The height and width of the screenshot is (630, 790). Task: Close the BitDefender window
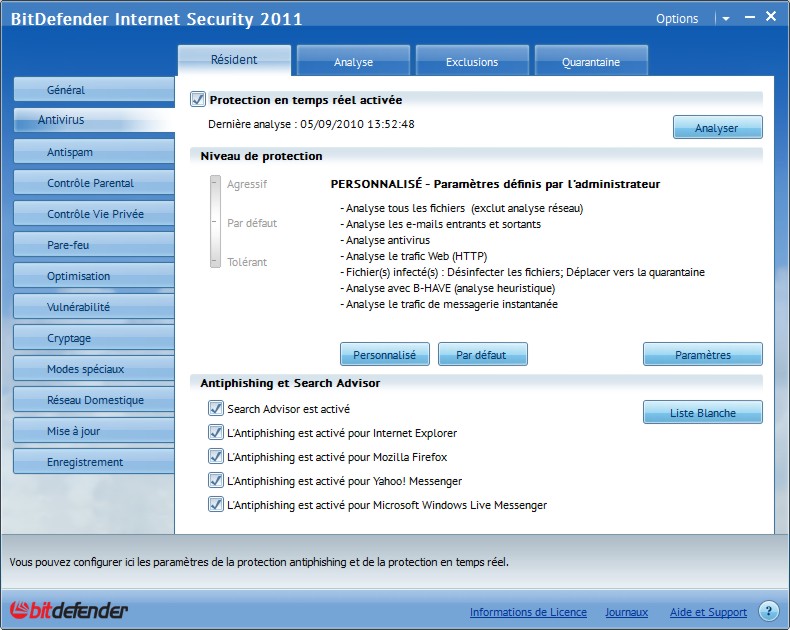pyautogui.click(x=771, y=17)
